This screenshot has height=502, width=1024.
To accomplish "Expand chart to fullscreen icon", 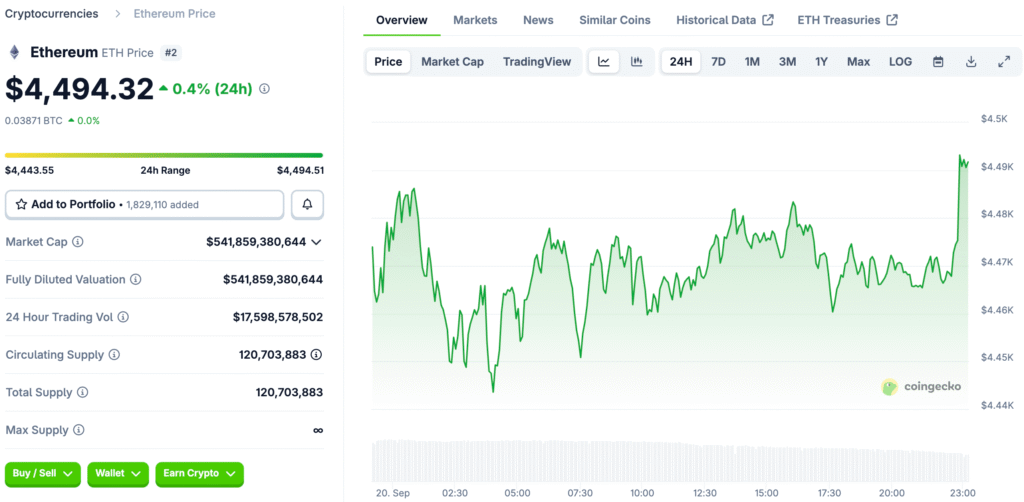I will coord(1004,61).
